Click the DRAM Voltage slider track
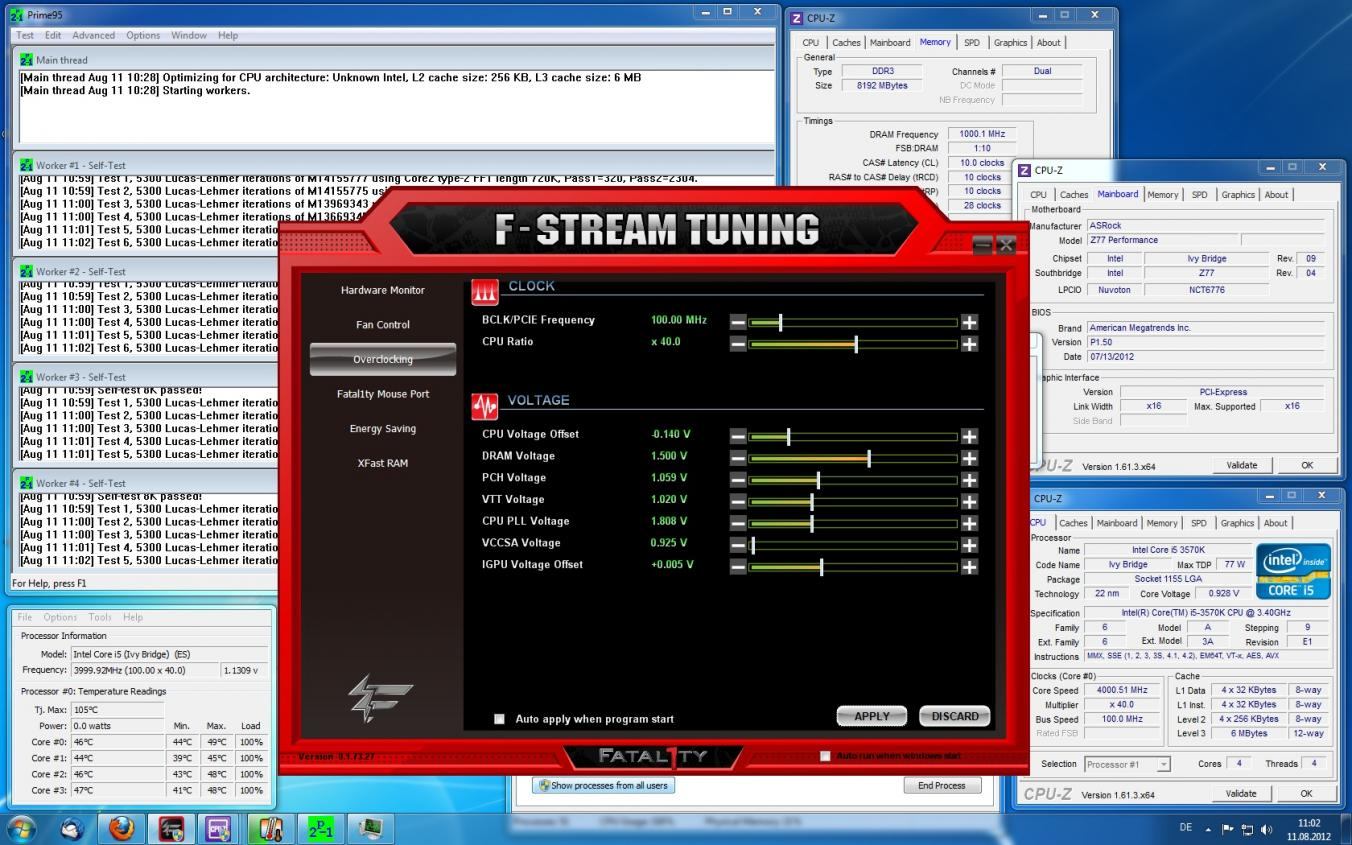The height and width of the screenshot is (845, 1352). pyautogui.click(x=853, y=458)
